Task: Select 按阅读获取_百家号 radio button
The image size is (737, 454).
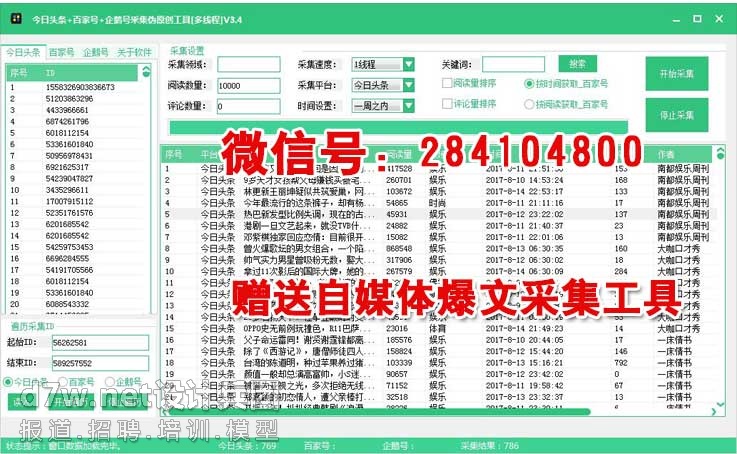Action: [529, 104]
